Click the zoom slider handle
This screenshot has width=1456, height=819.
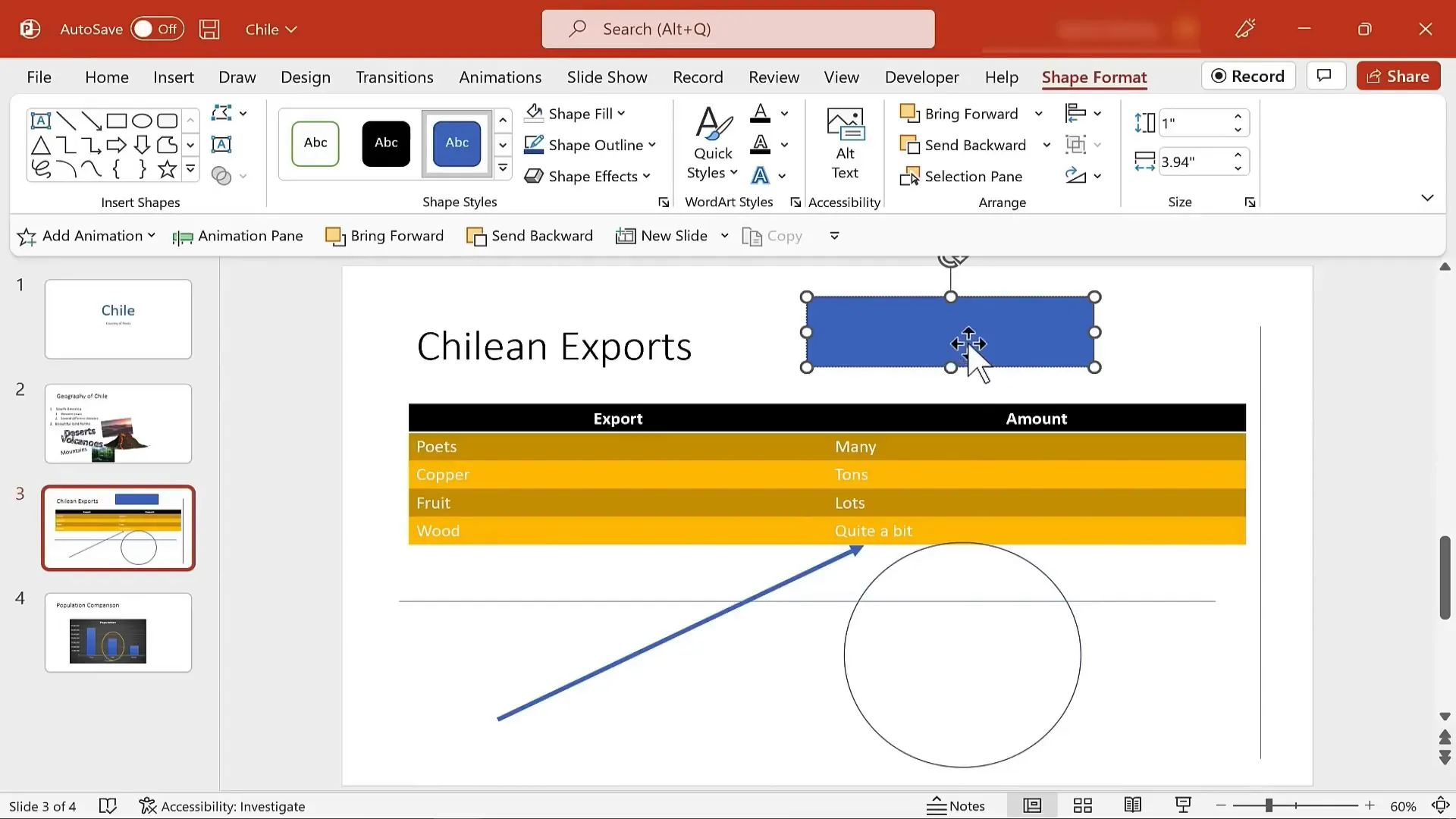tap(1269, 805)
